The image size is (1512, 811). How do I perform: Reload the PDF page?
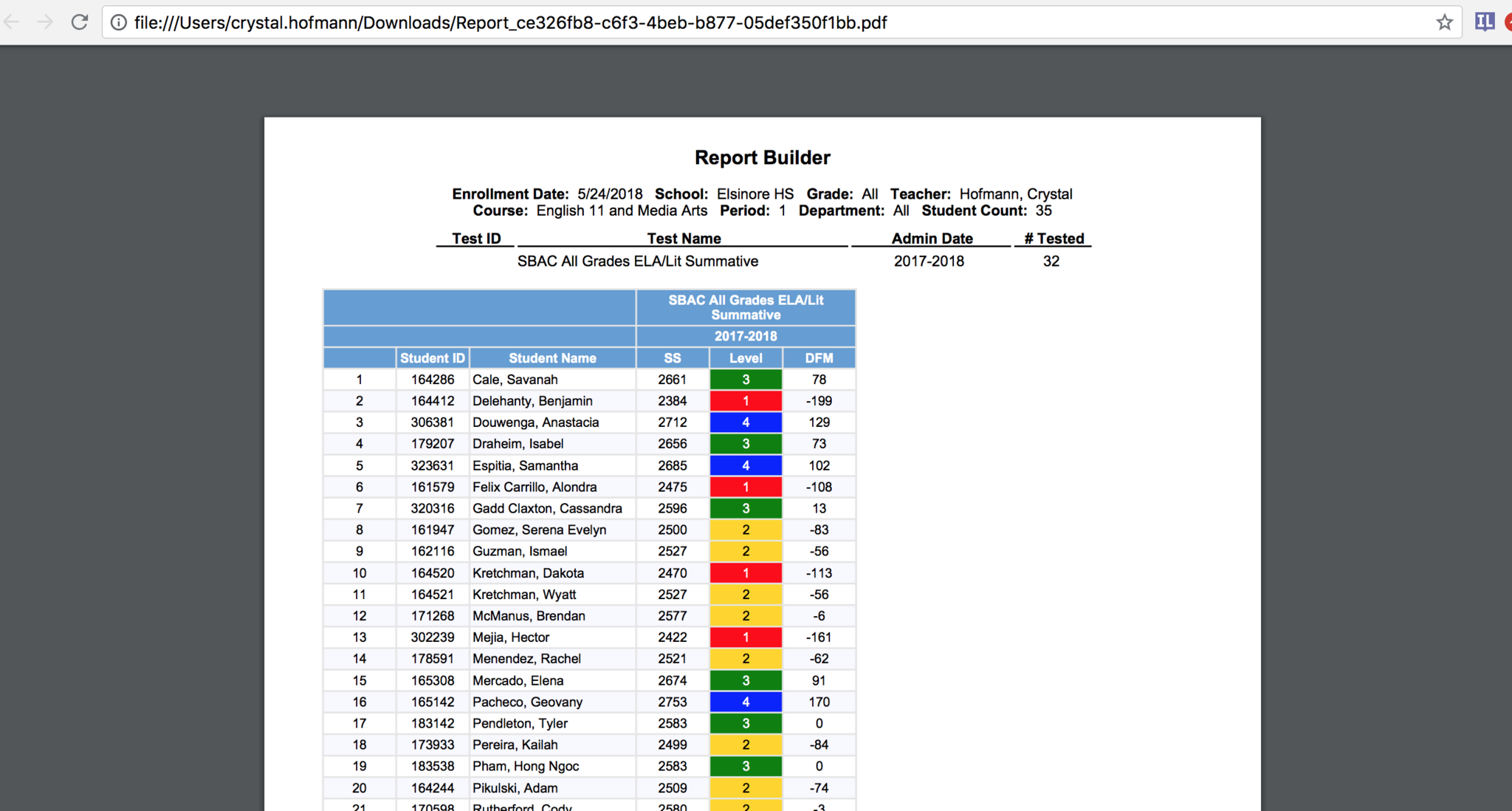click(x=80, y=22)
